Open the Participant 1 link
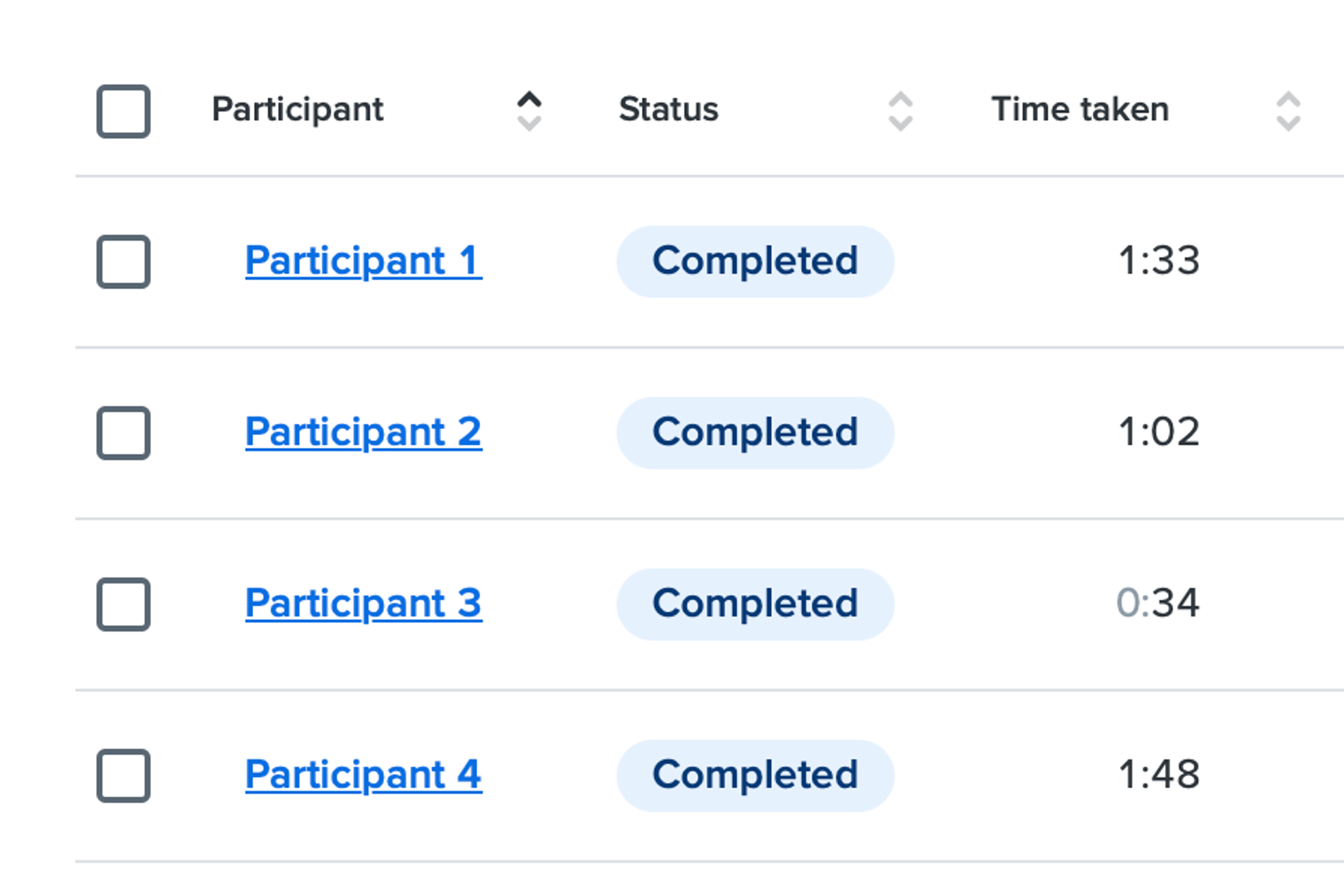1344x896 pixels. [x=363, y=260]
